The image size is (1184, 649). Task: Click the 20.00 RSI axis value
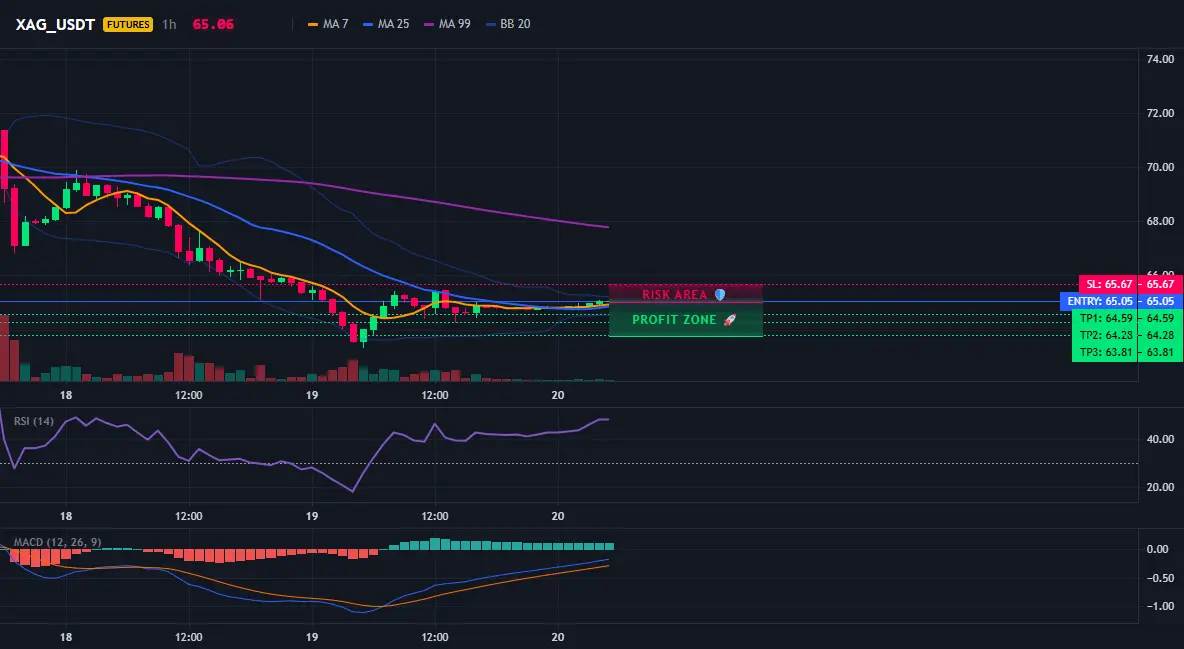point(1160,487)
